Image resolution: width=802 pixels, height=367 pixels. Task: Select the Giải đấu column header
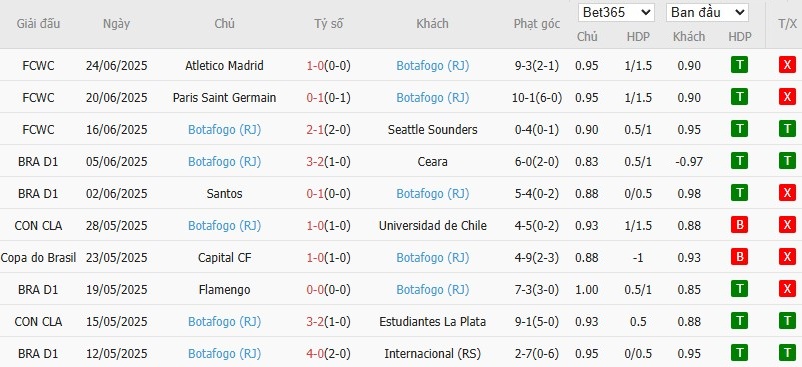click(38, 24)
